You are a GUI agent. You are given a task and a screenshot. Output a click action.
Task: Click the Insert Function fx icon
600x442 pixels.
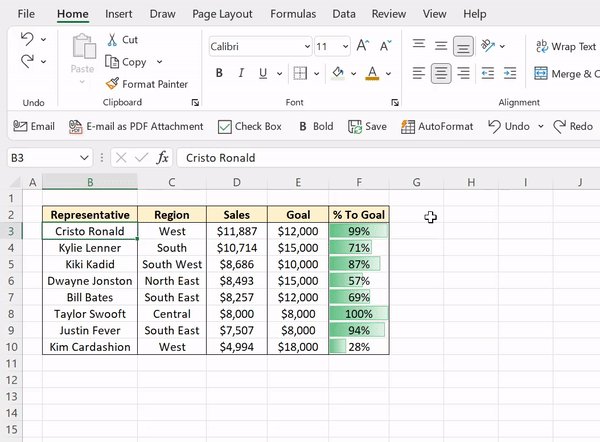[x=162, y=158]
